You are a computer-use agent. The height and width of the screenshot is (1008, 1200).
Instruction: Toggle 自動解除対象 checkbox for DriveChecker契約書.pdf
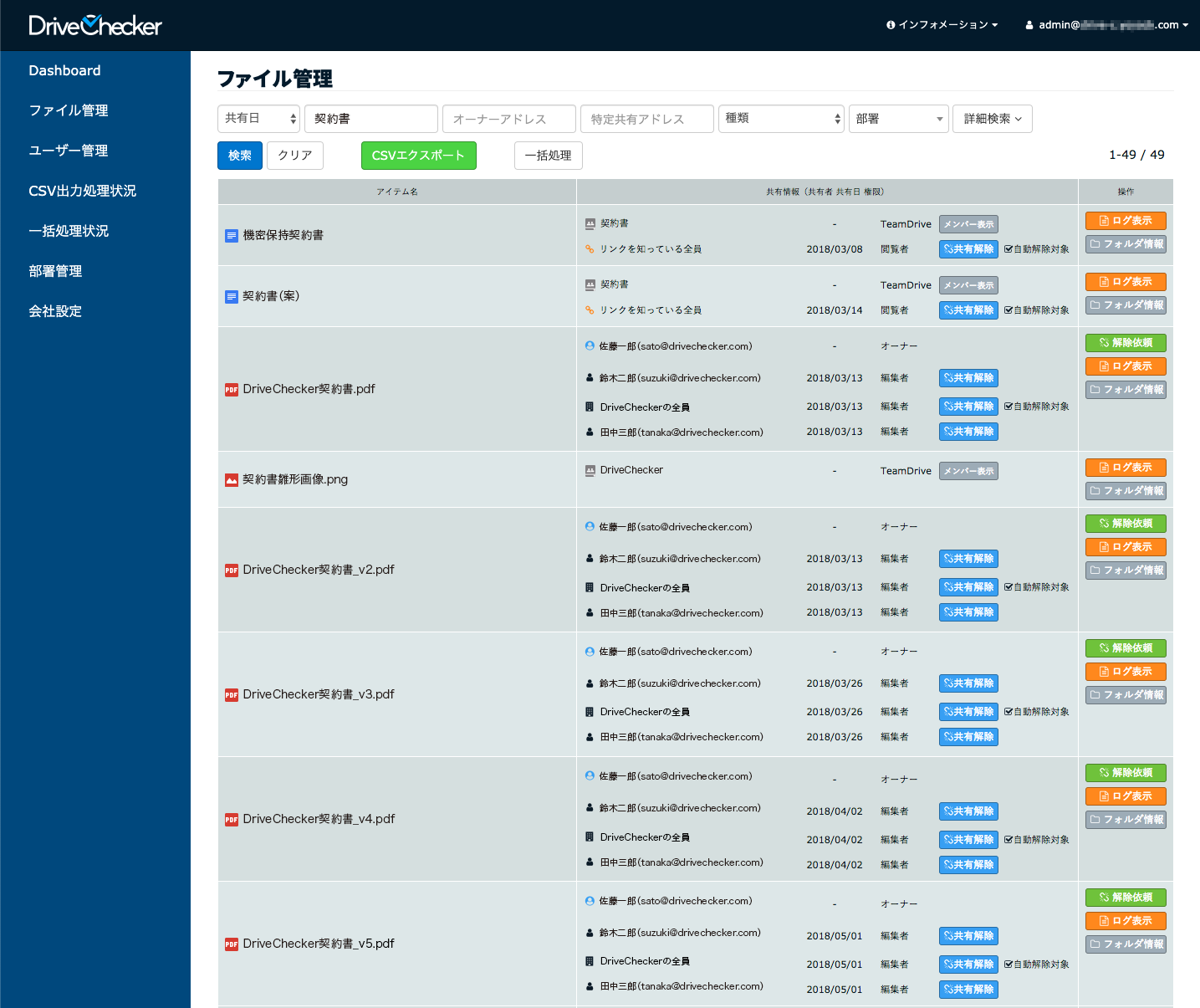point(1009,407)
